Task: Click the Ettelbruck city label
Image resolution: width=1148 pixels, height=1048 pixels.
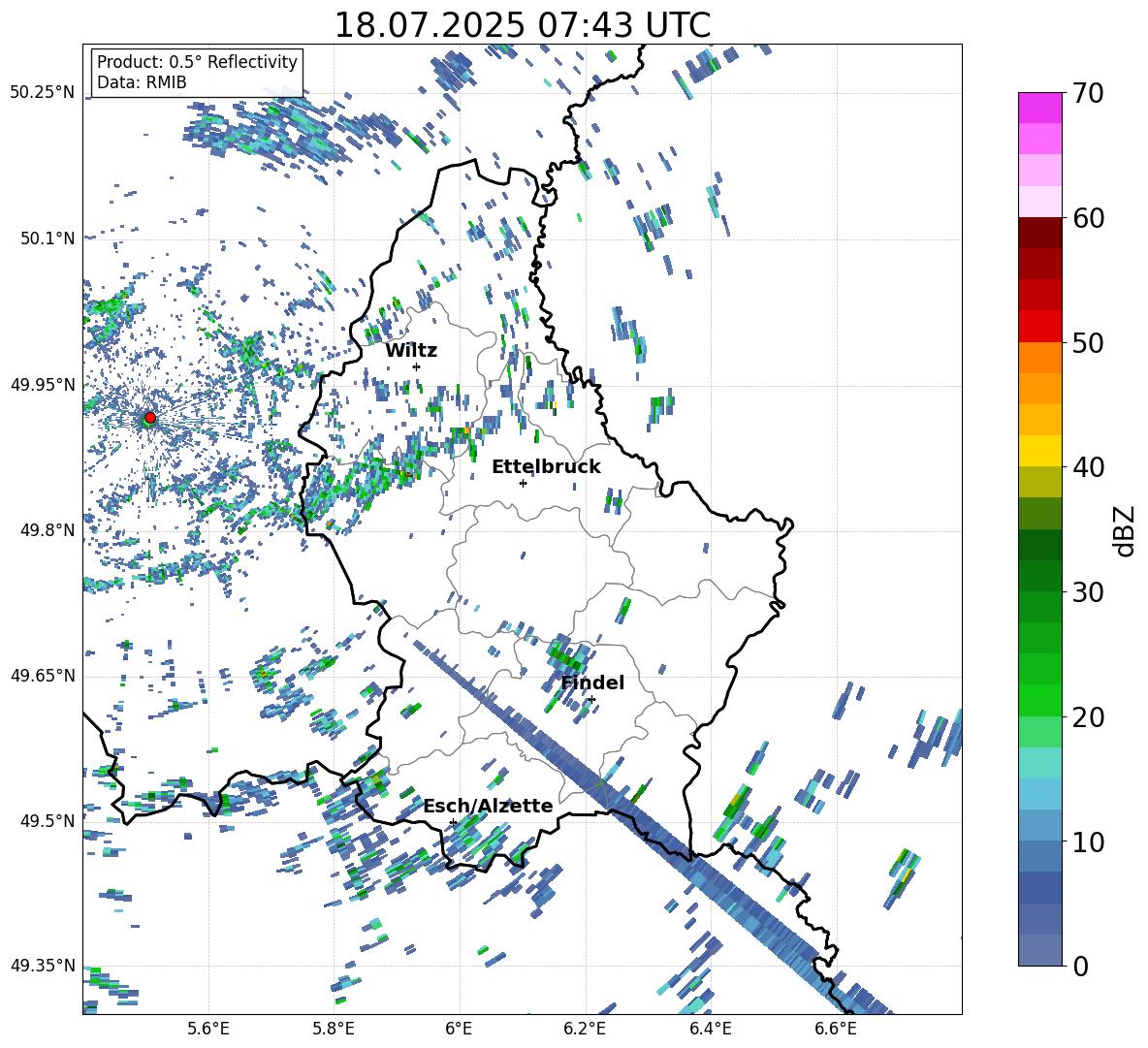Action: 546,466
